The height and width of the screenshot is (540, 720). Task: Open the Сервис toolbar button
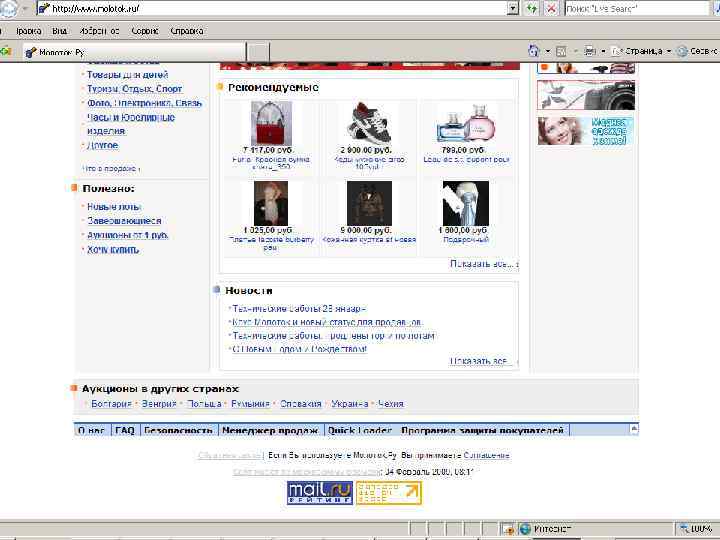click(697, 51)
